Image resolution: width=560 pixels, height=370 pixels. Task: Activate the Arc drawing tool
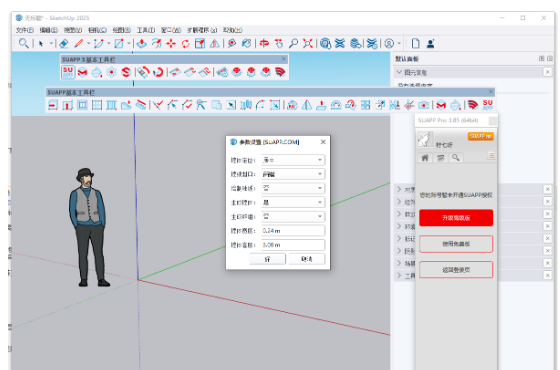98,44
